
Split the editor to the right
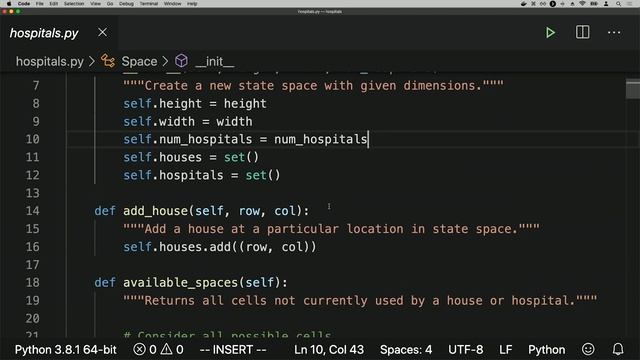[x=582, y=32]
